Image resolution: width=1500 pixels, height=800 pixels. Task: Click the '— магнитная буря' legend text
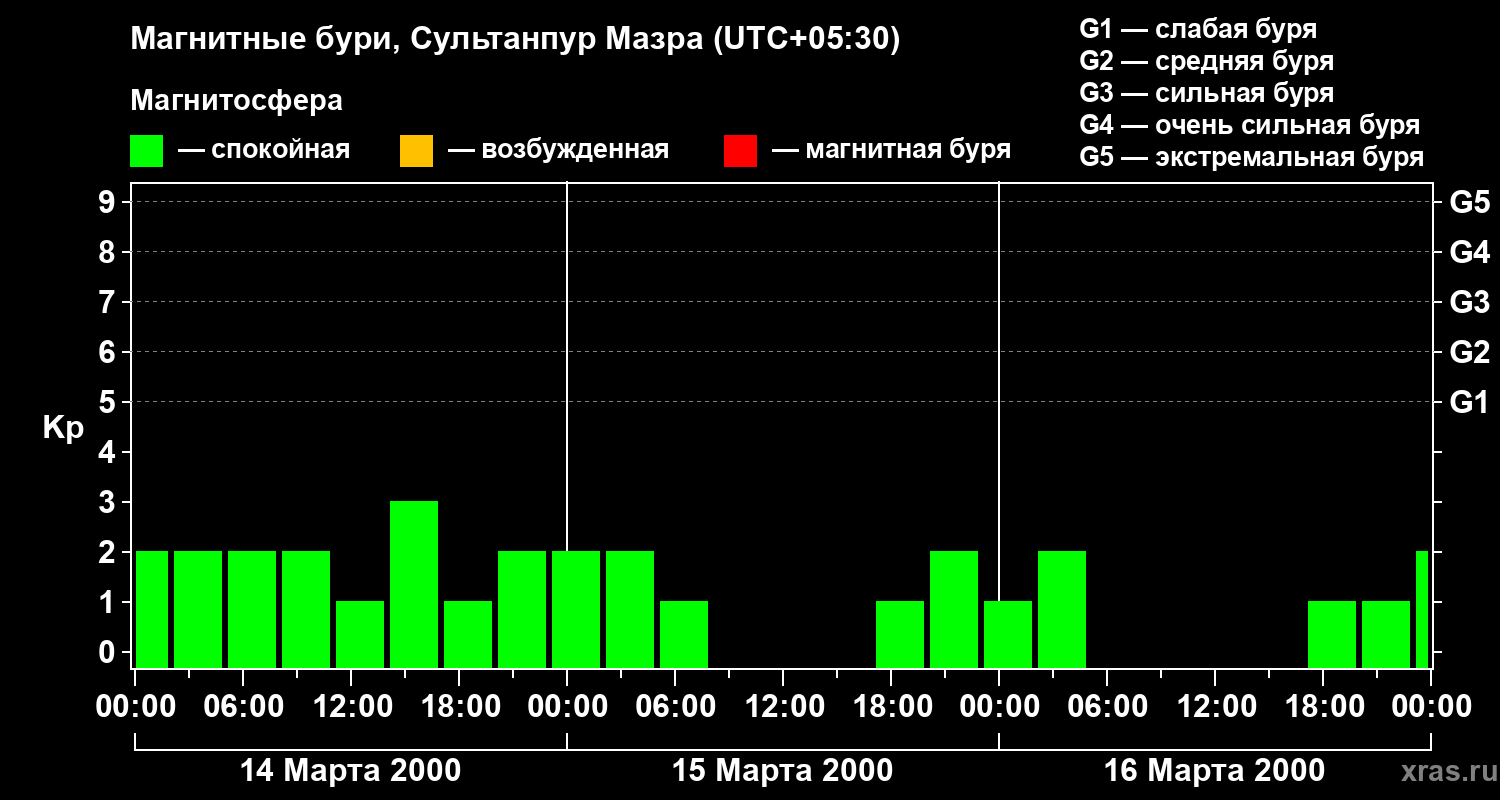[x=891, y=150]
